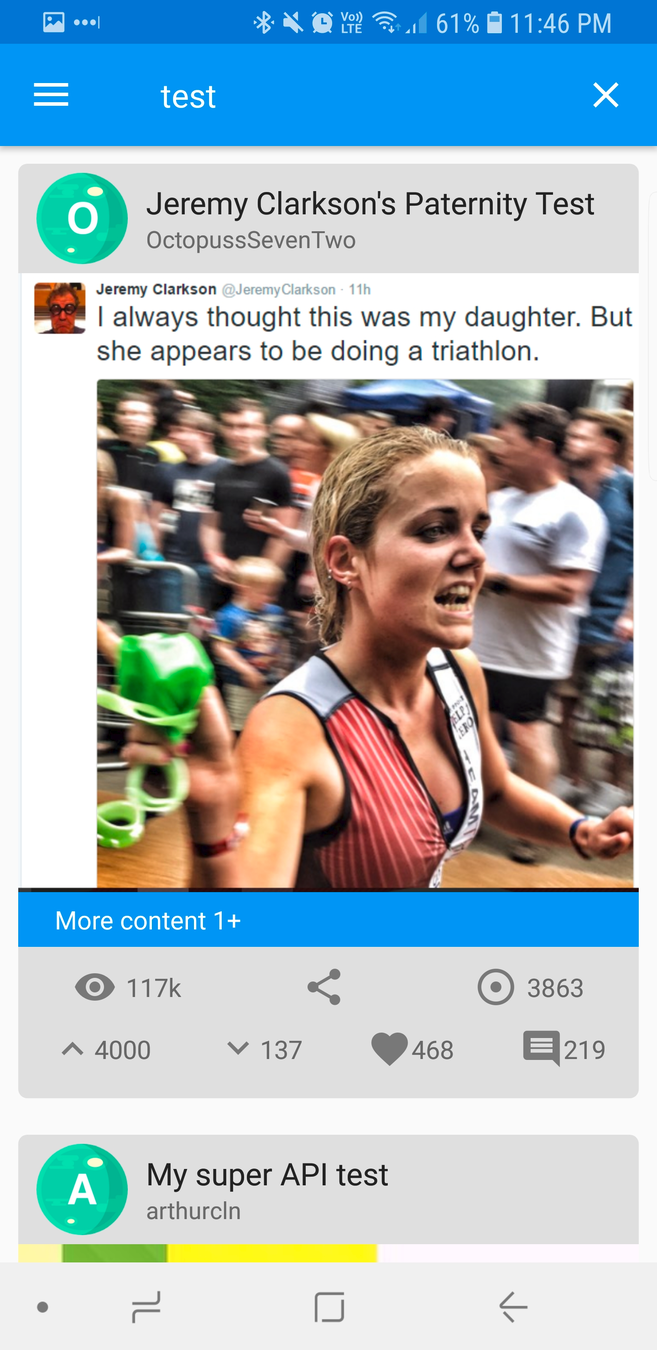Upvote the post with 4000 upvotes
Viewport: 657px width, 1350px height.
(x=72, y=1050)
